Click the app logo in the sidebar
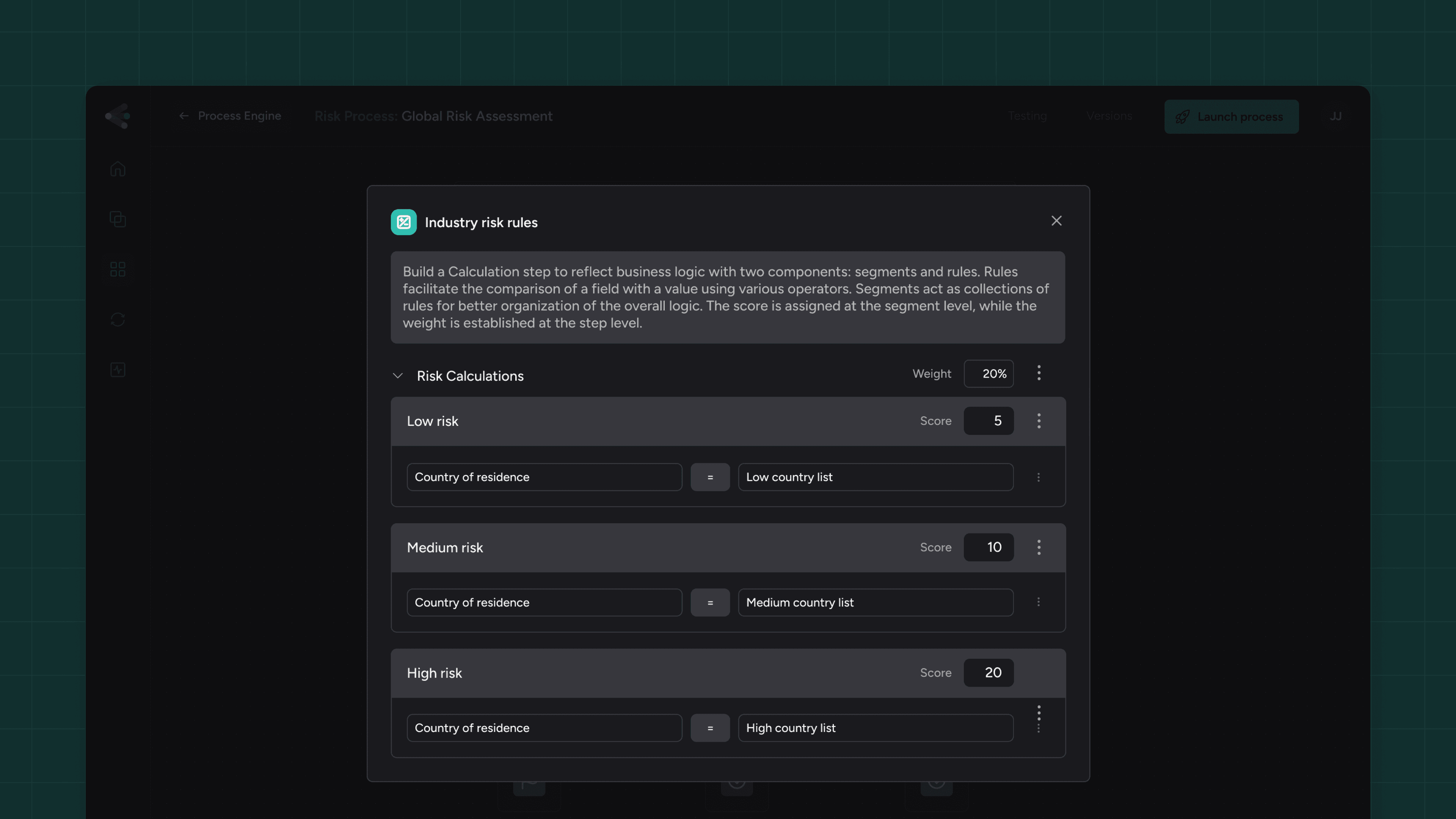The width and height of the screenshot is (1456, 819). click(x=118, y=116)
